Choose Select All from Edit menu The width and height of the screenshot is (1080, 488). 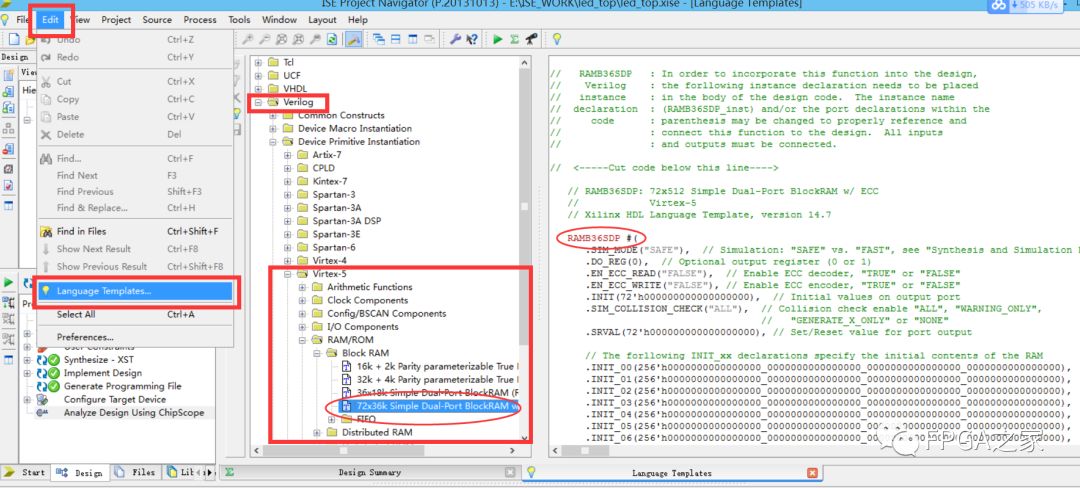(x=135, y=315)
